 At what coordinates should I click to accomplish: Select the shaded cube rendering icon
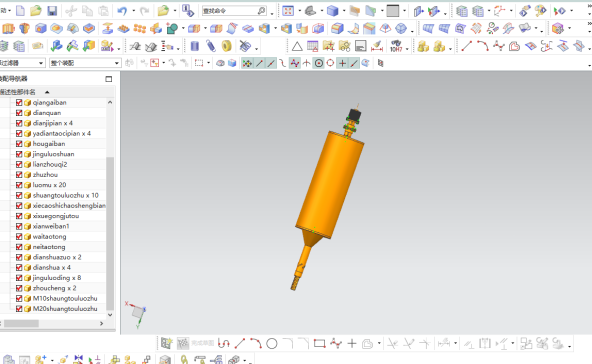[x=332, y=11]
